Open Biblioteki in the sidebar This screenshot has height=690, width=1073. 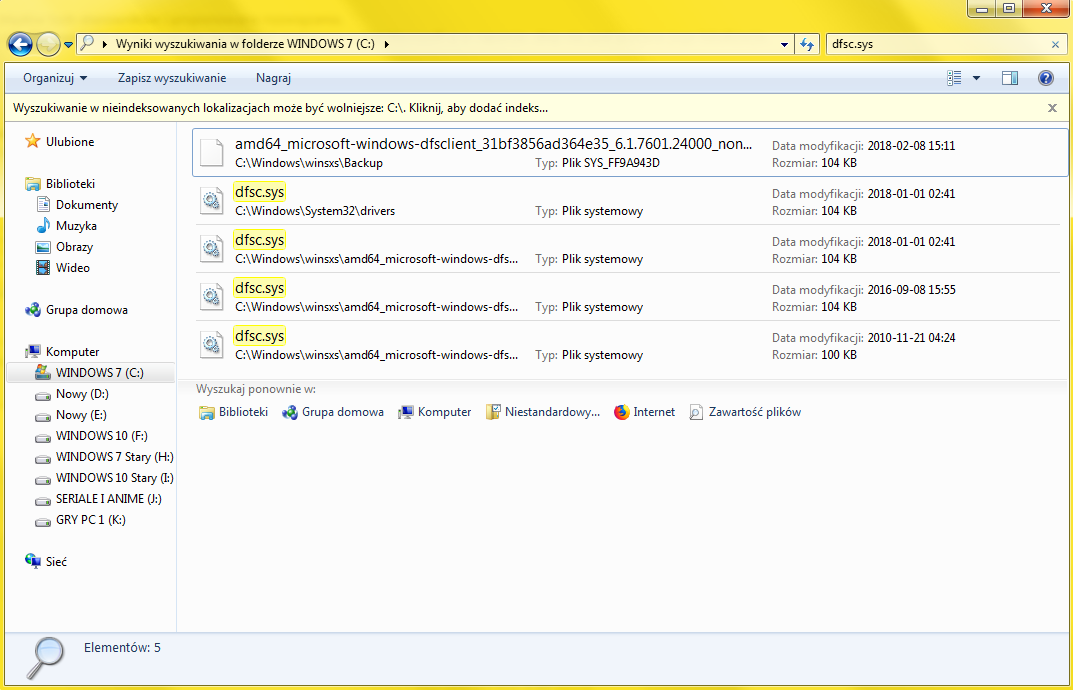(70, 184)
